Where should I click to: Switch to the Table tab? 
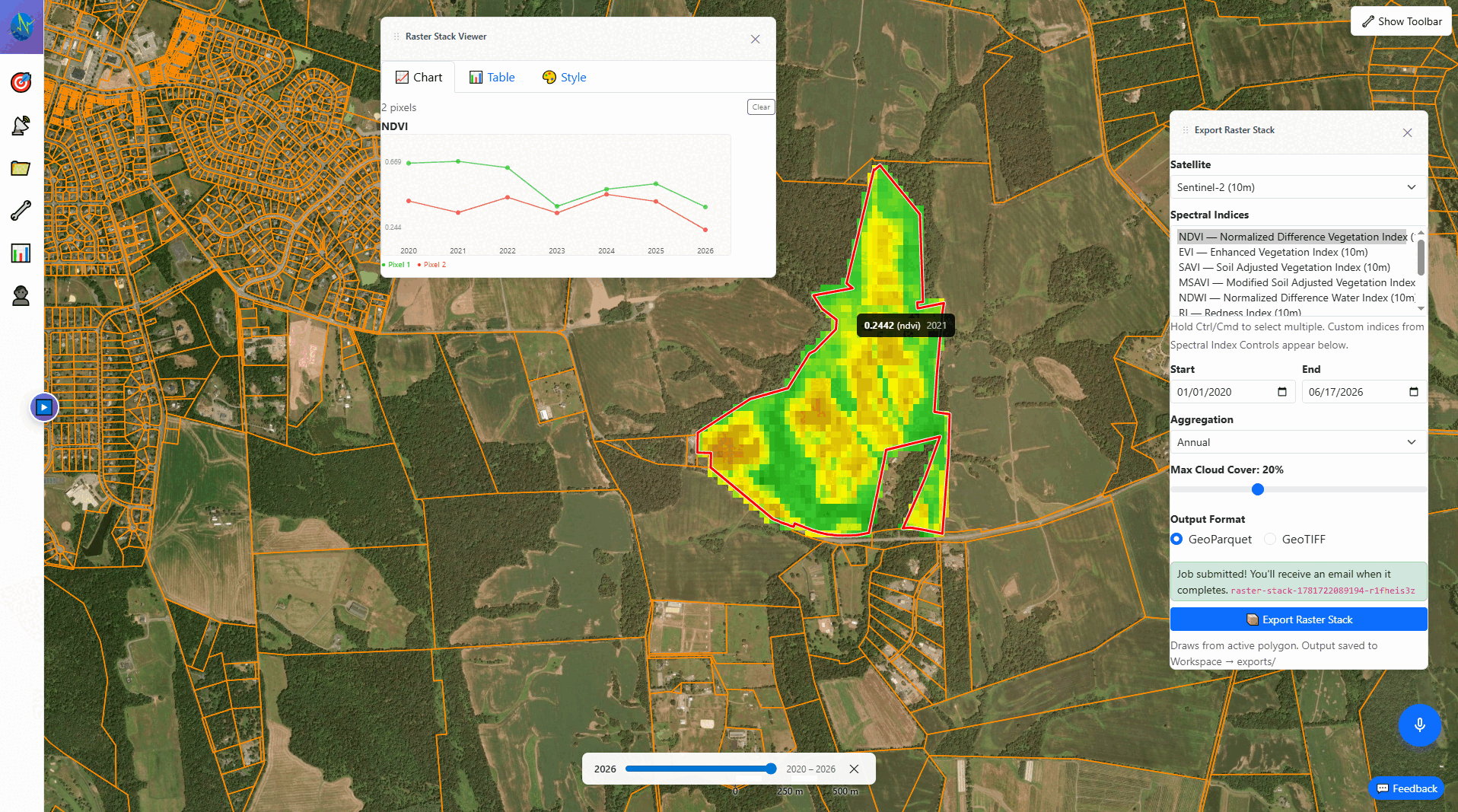(x=492, y=77)
